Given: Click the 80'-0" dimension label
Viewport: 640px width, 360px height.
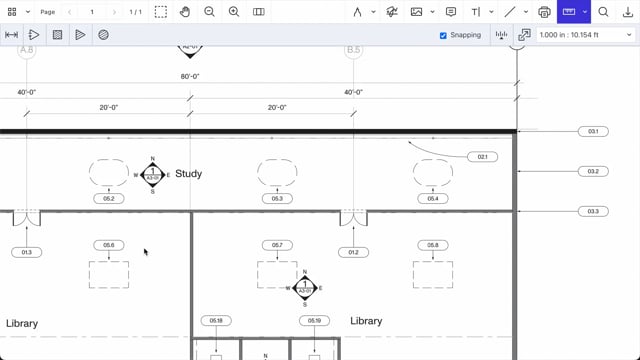Looking at the screenshot, I should (190, 76).
